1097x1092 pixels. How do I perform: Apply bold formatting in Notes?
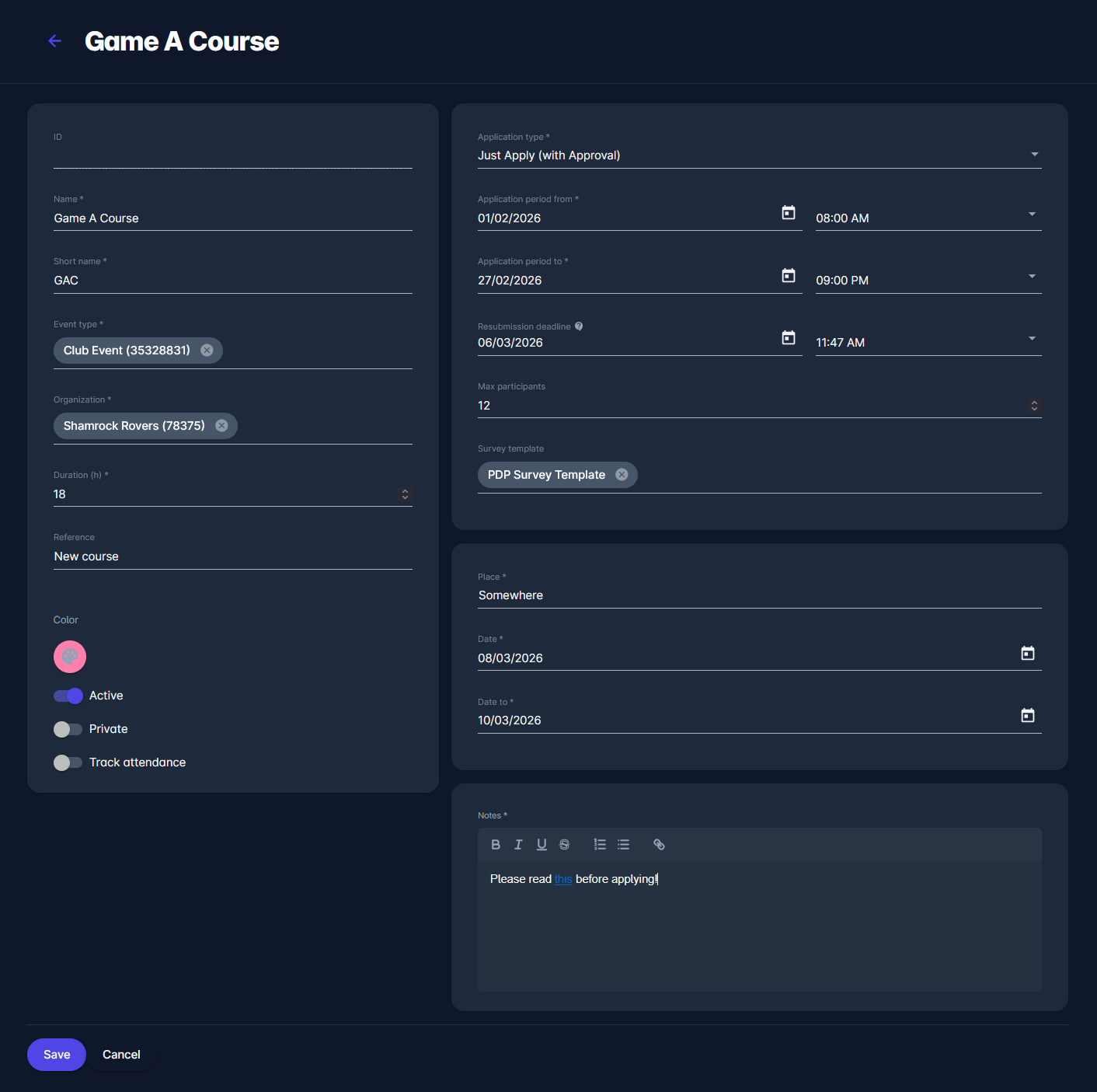496,845
